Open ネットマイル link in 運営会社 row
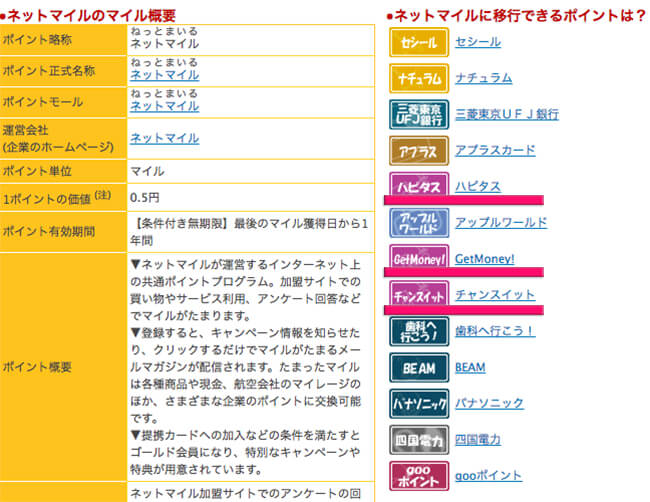This screenshot has height=502, width=650. pos(165,138)
